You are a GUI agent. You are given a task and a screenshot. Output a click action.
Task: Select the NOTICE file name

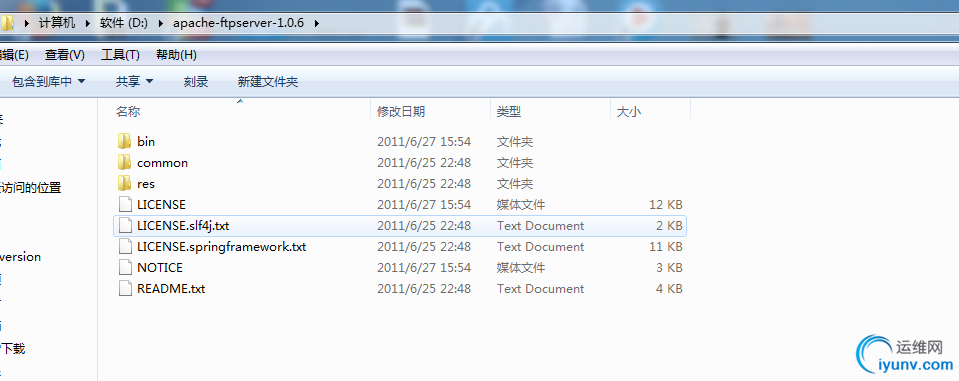(160, 268)
